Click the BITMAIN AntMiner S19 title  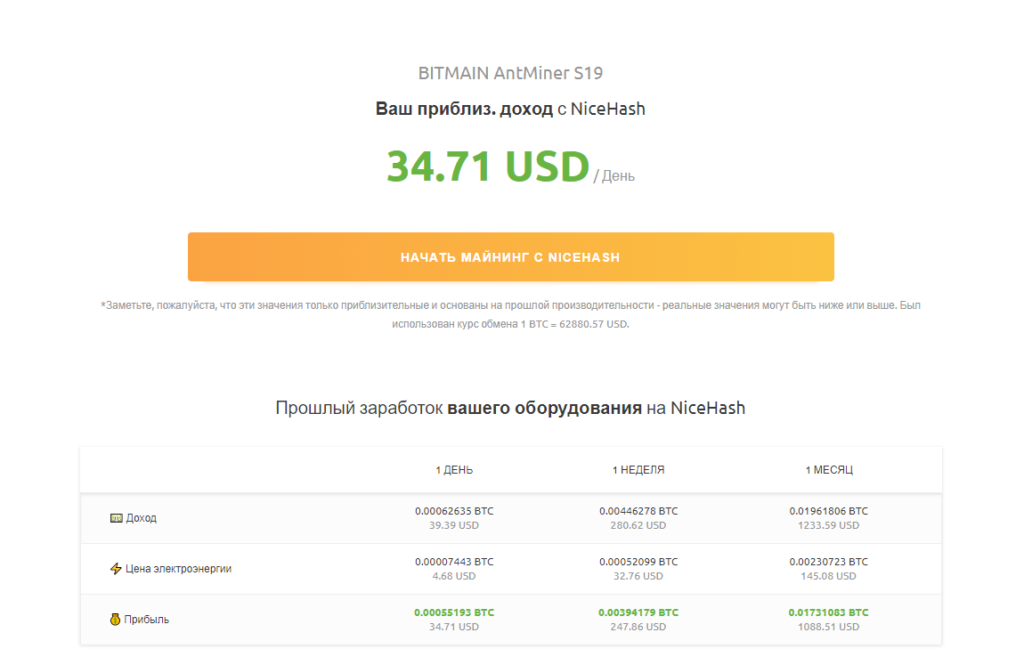click(x=510, y=73)
